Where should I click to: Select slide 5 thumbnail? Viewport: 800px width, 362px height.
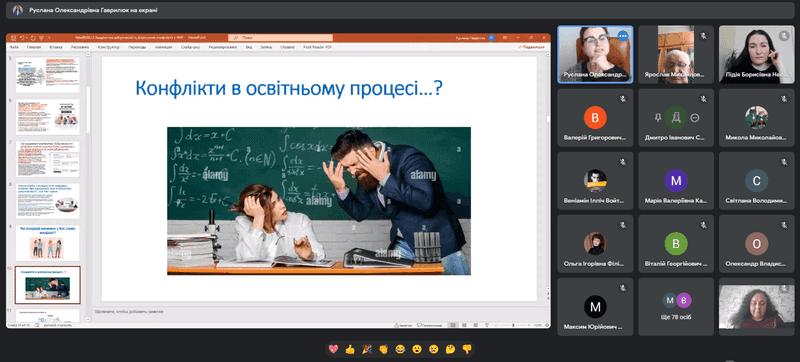(47, 74)
